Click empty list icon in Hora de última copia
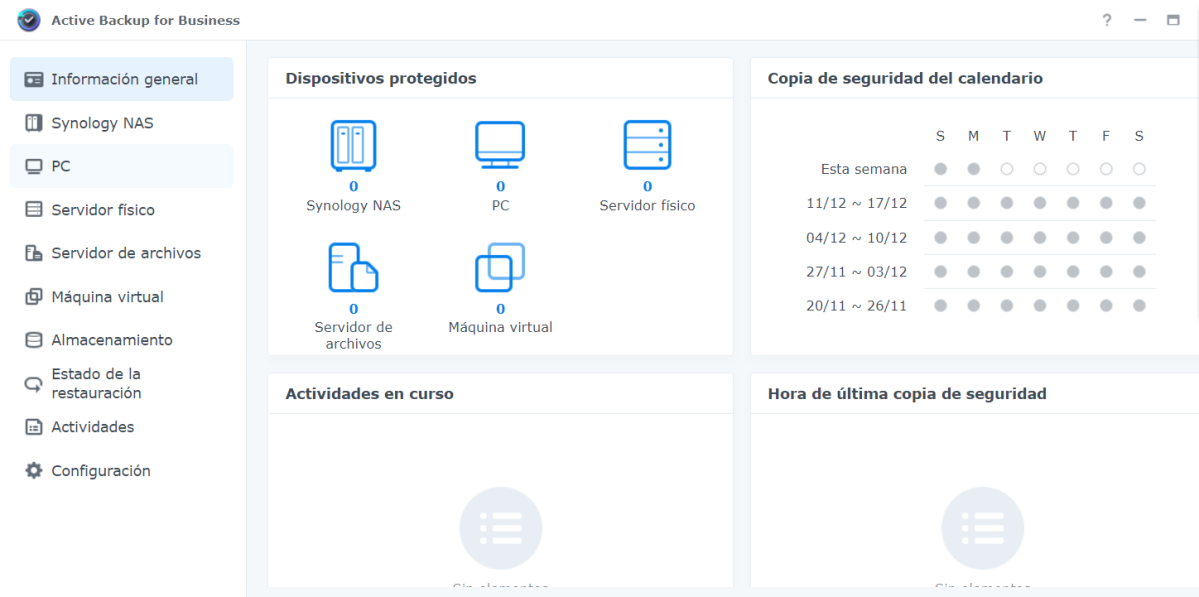The image size is (1199, 597). click(x=983, y=527)
